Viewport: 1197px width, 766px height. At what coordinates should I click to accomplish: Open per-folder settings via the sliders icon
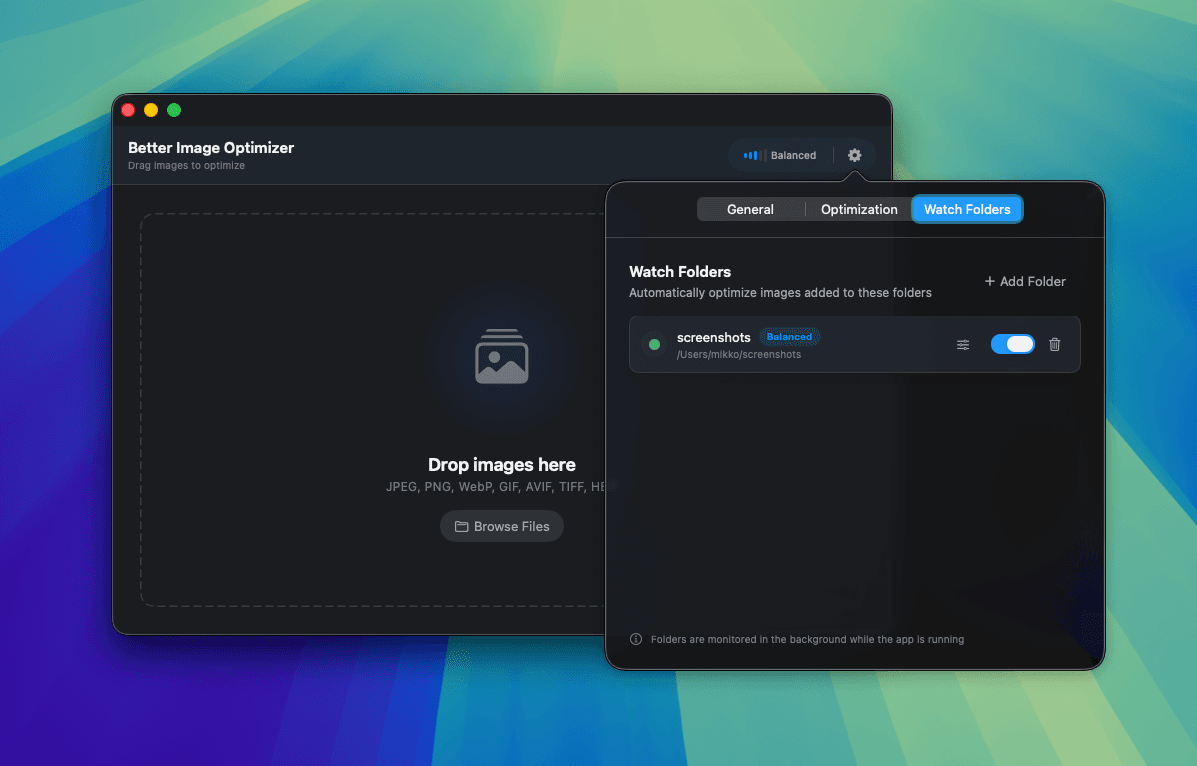(x=962, y=344)
